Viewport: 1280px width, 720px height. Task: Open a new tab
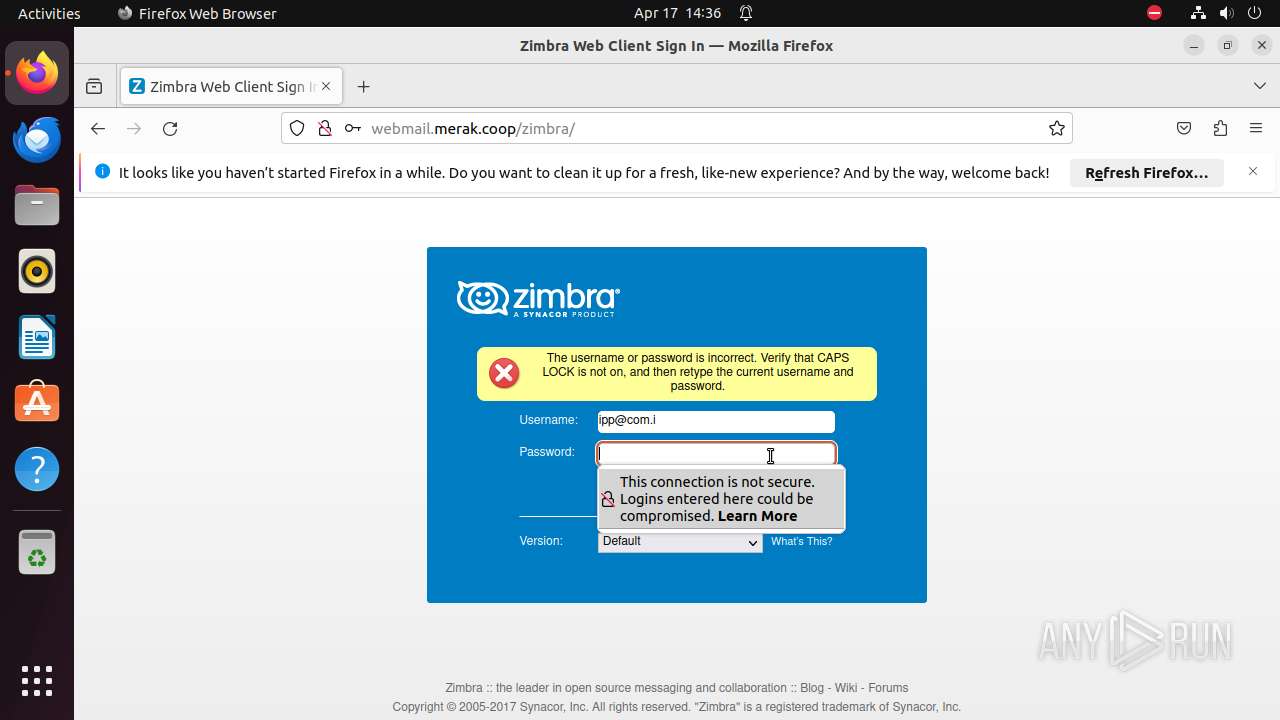click(363, 87)
